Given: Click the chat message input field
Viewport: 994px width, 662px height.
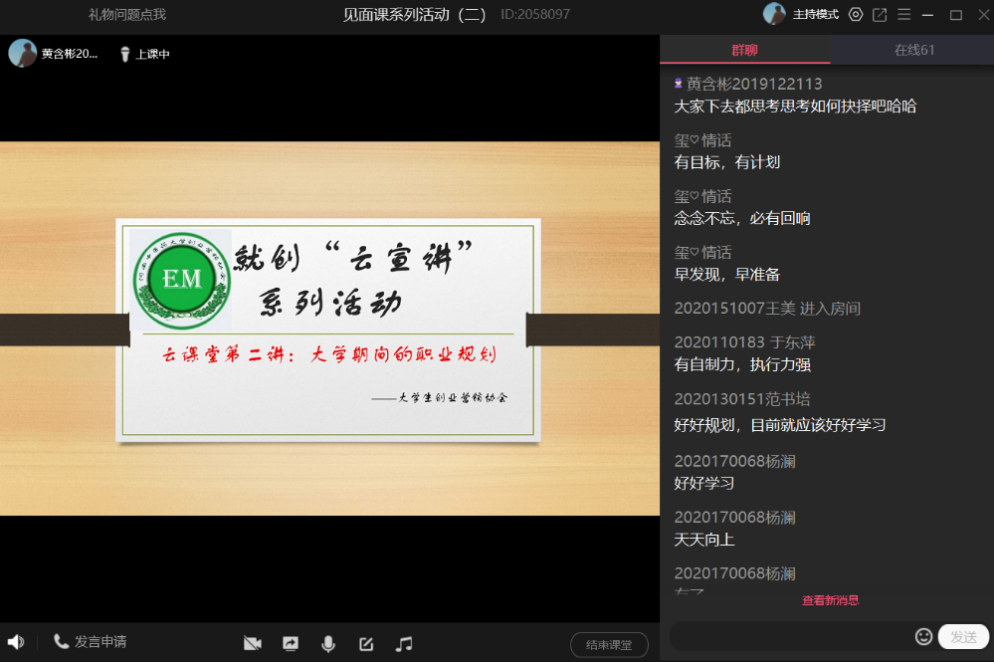Looking at the screenshot, I should coord(790,636).
